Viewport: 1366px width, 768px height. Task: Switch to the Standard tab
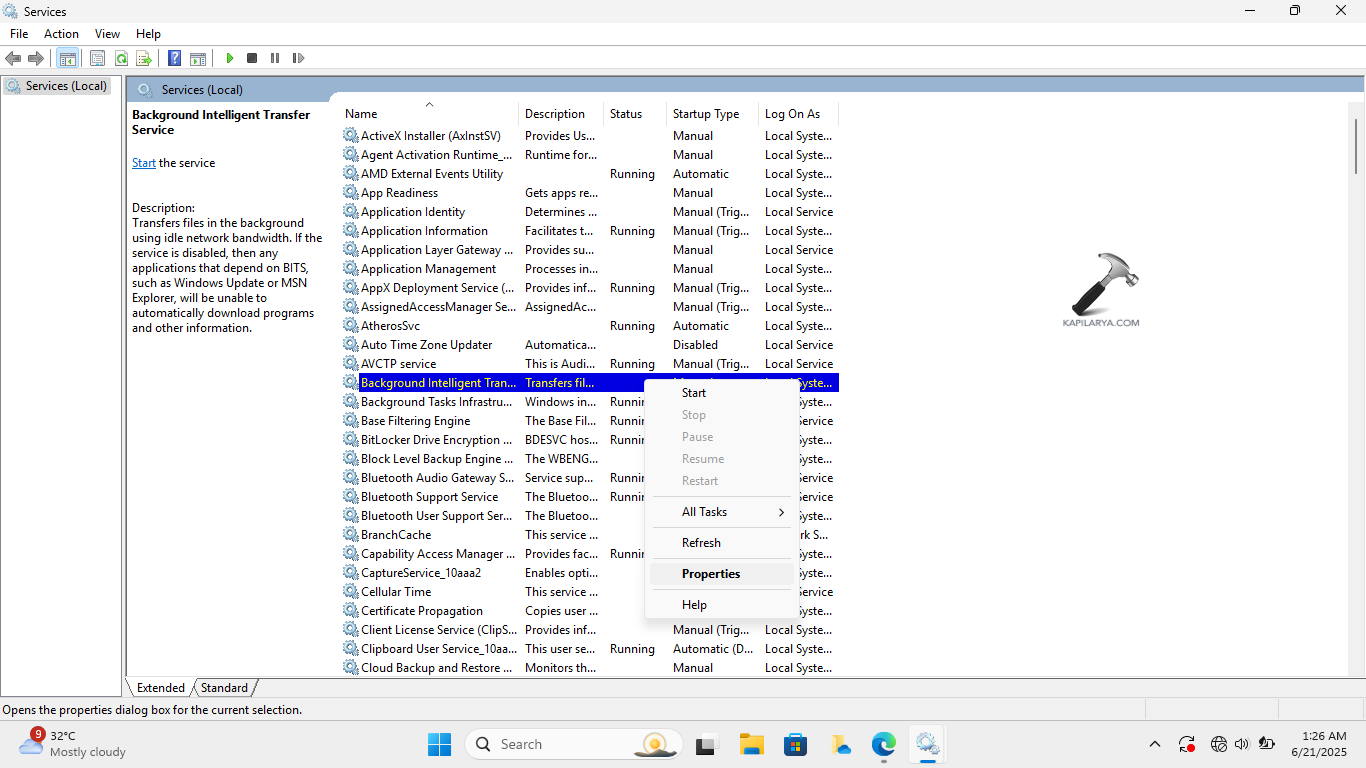click(224, 688)
